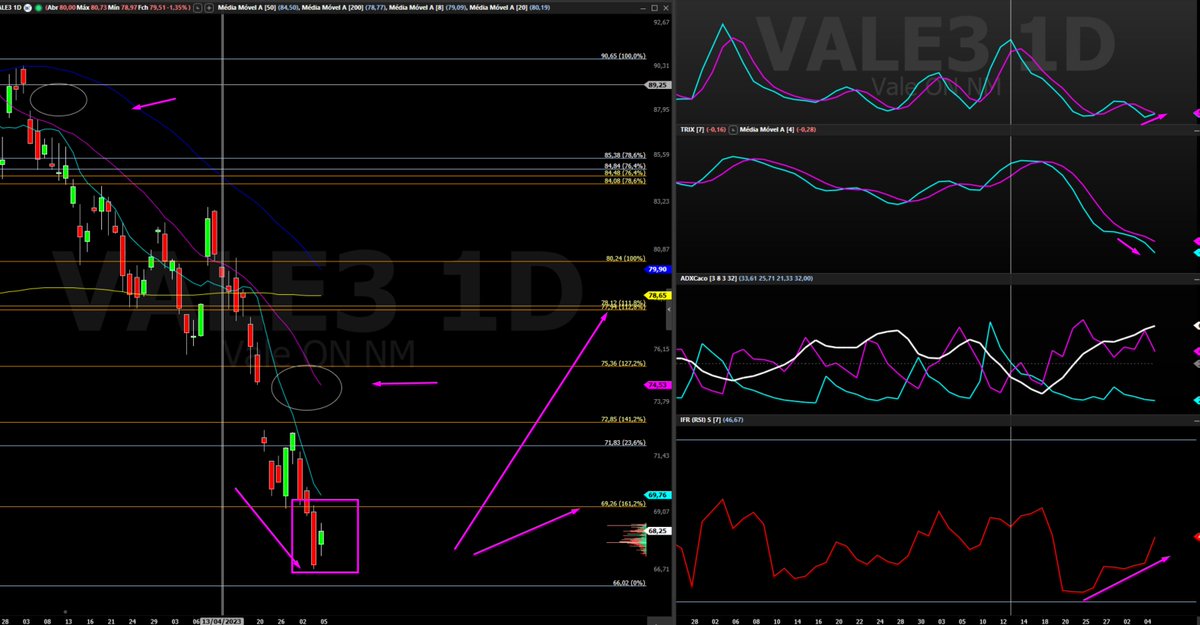
Task: Click the red RSI value marker on right axis
Action: pos(1196,538)
